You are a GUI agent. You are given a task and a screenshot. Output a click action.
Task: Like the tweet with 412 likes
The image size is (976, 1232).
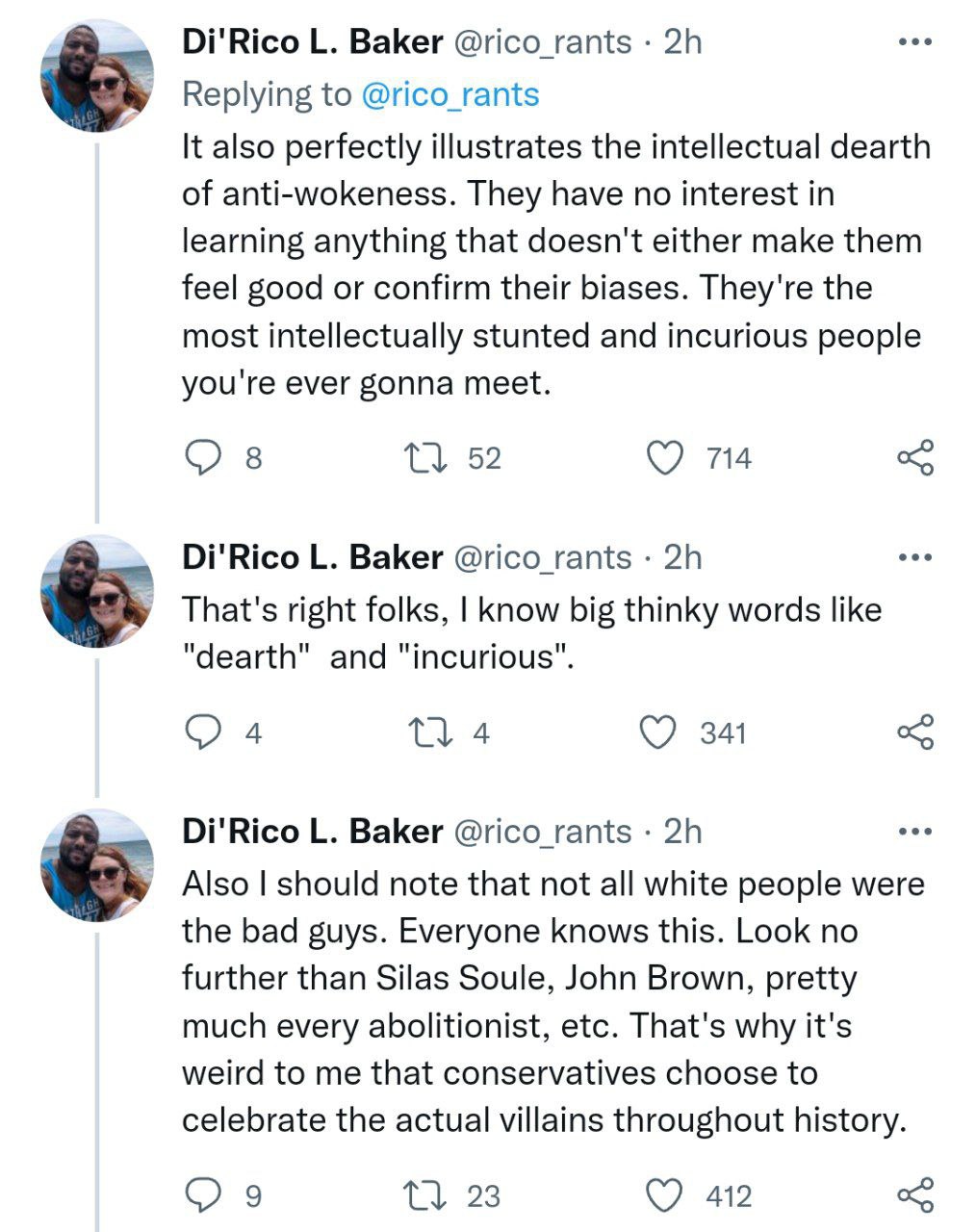[x=663, y=1195]
